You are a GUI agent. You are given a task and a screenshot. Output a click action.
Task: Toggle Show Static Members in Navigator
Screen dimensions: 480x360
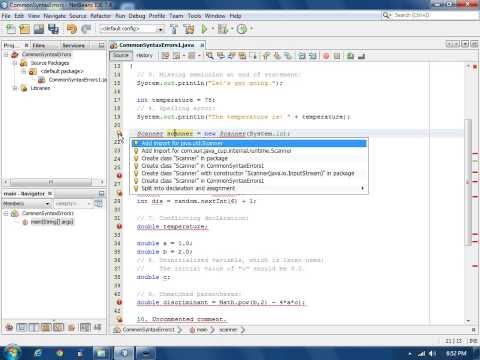click(x=34, y=327)
